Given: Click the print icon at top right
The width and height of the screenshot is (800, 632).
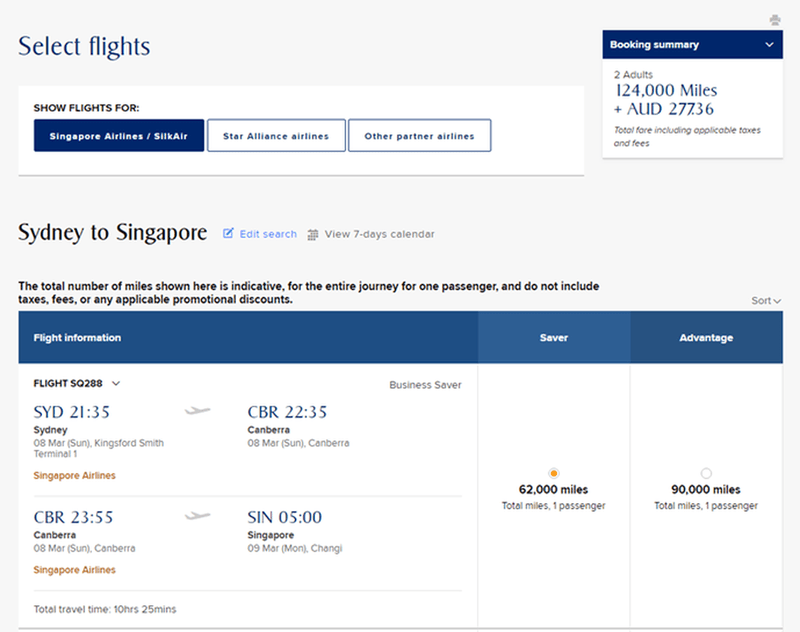Looking at the screenshot, I should 775,19.
